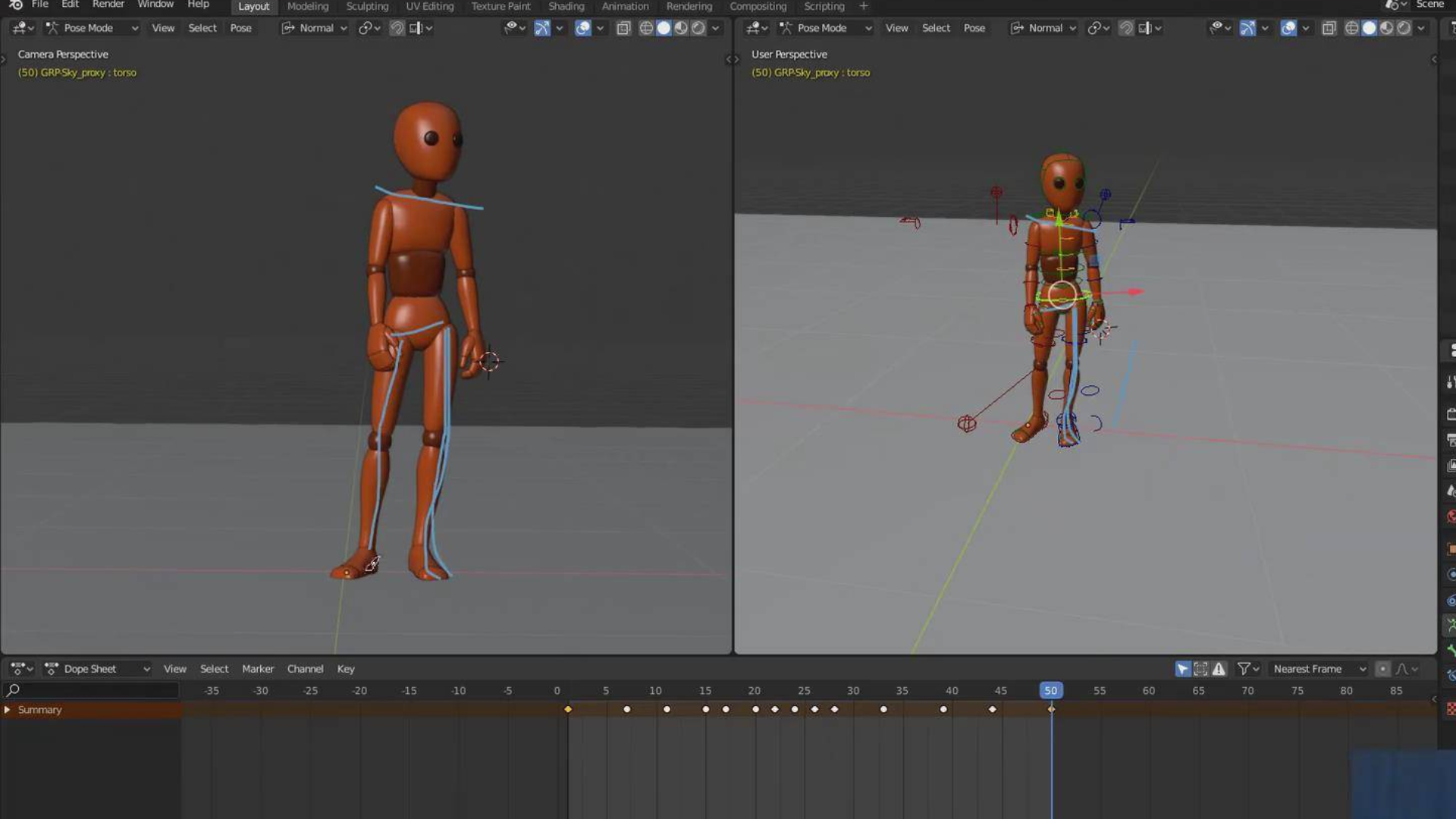Click current frame 50 playhead marker

pos(1050,690)
